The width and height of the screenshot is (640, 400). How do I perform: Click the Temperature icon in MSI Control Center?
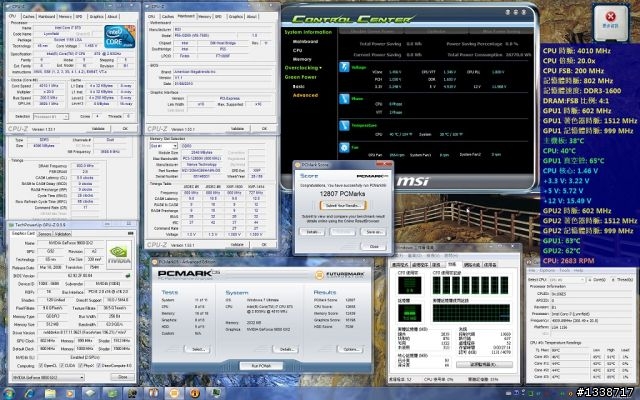coord(344,125)
